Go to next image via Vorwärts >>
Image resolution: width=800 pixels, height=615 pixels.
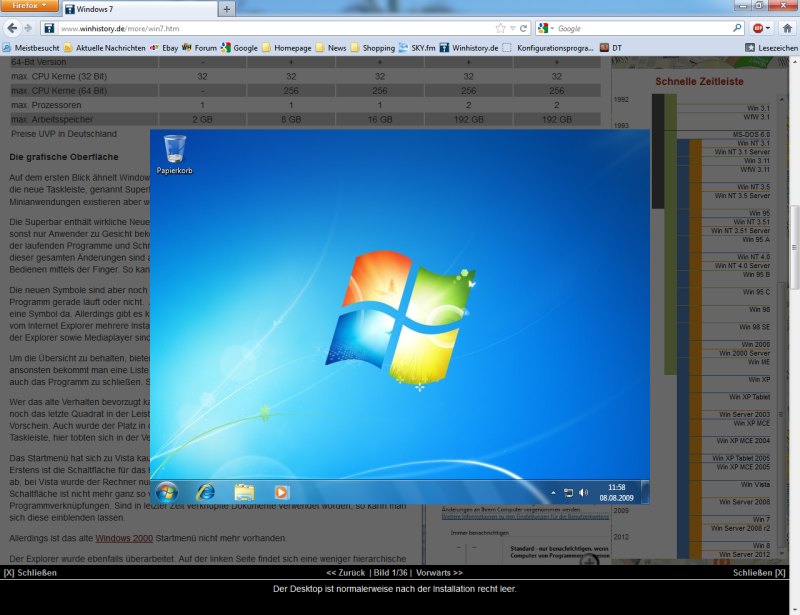tap(439, 573)
